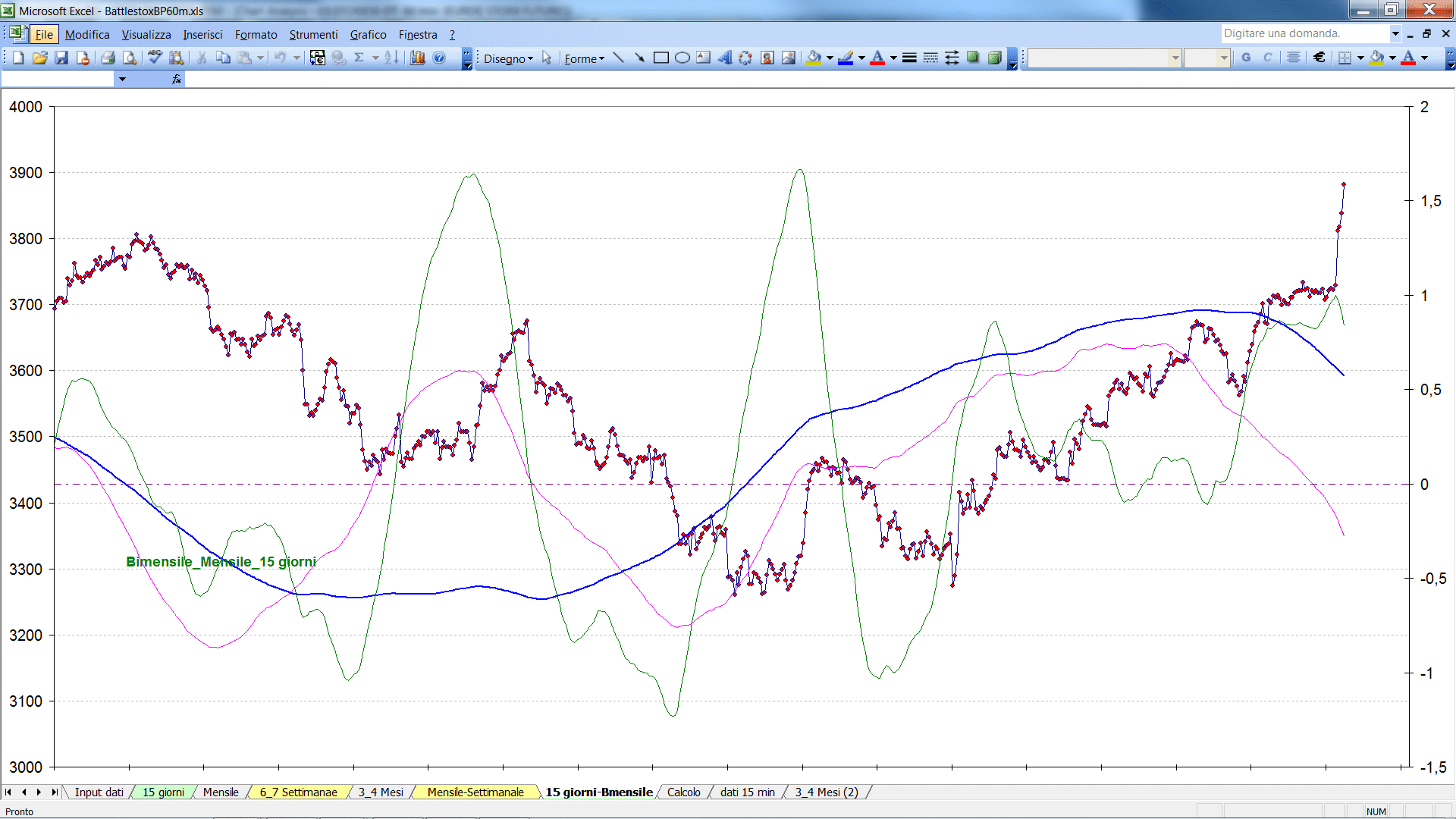Click the Digitare una domanda help field
The image size is (1456, 819).
[1304, 33]
